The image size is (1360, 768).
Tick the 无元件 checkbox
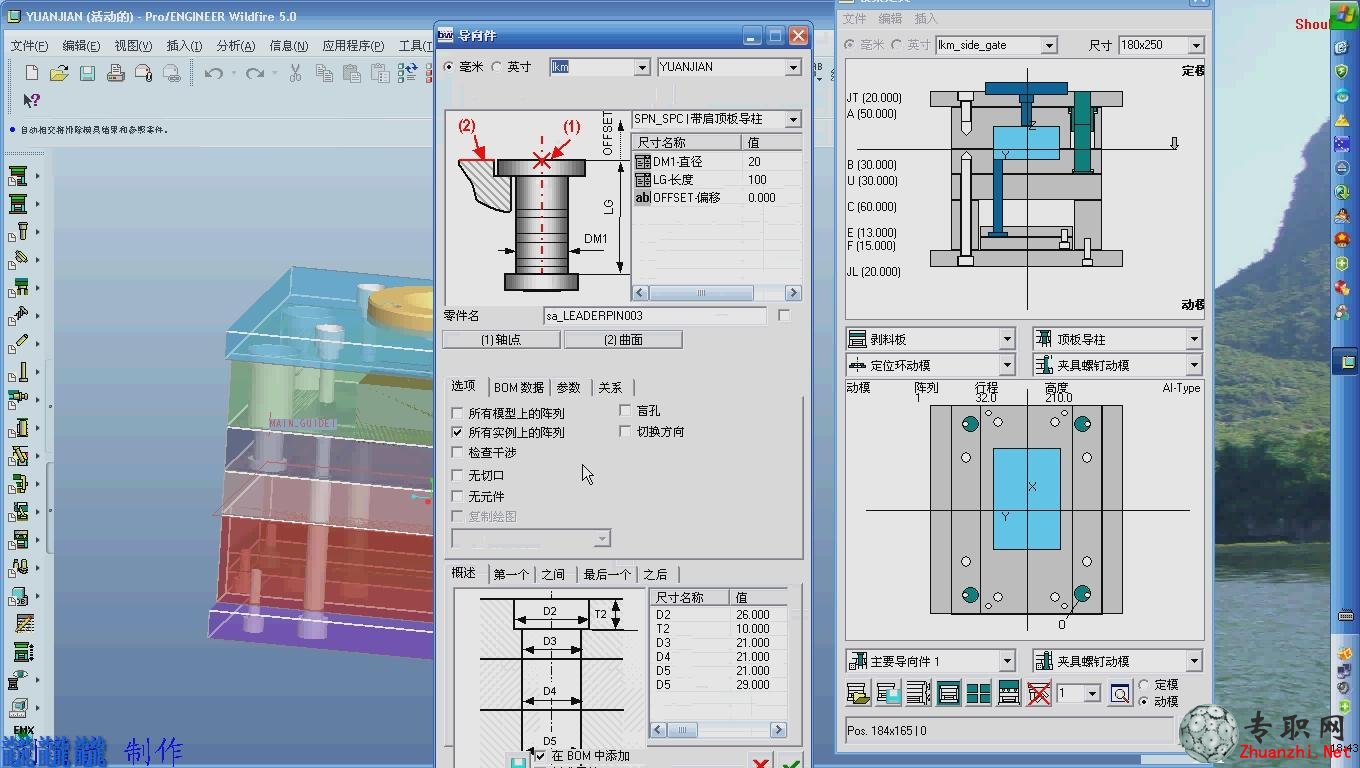[x=458, y=496]
